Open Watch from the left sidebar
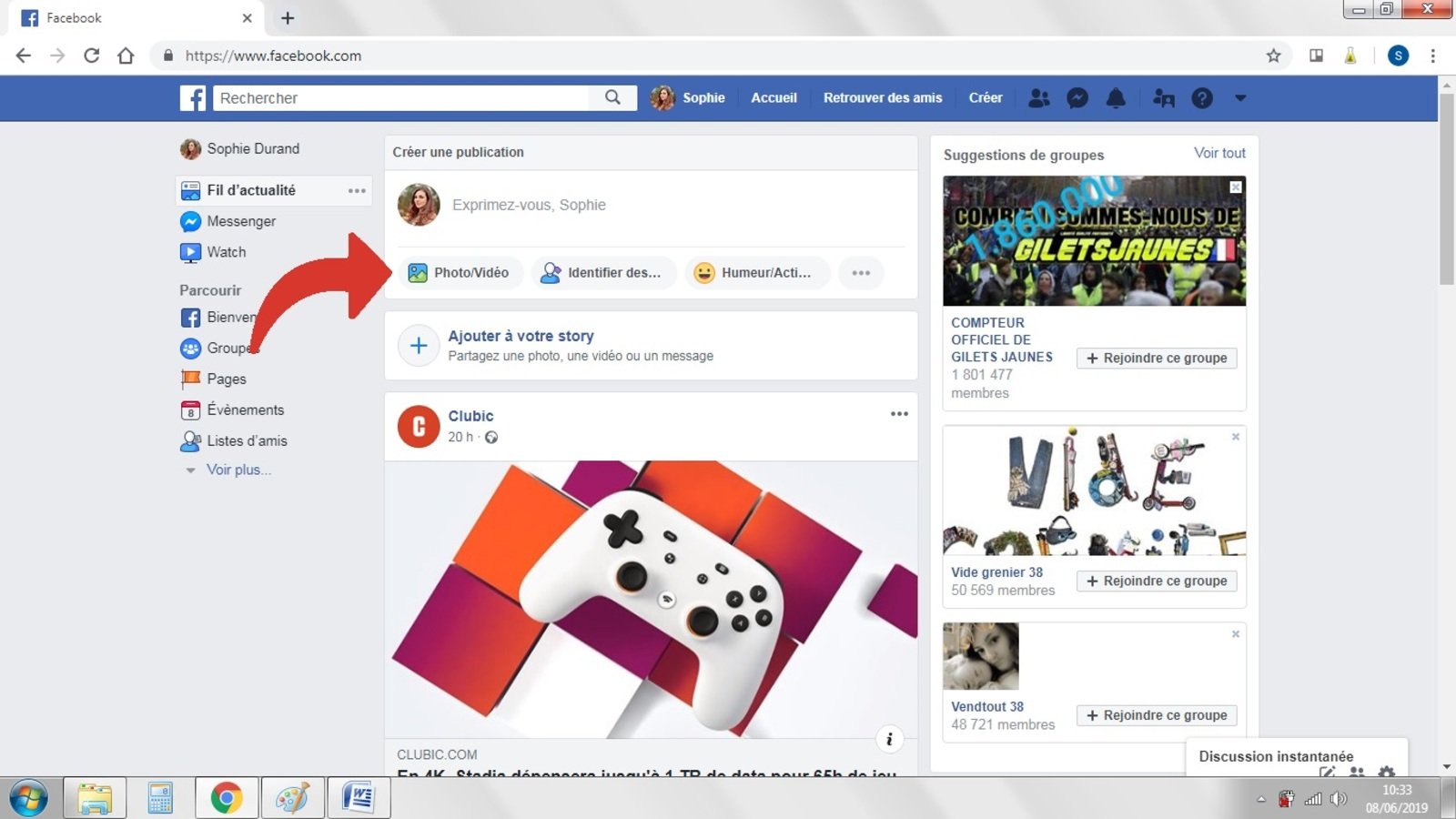 [213, 252]
